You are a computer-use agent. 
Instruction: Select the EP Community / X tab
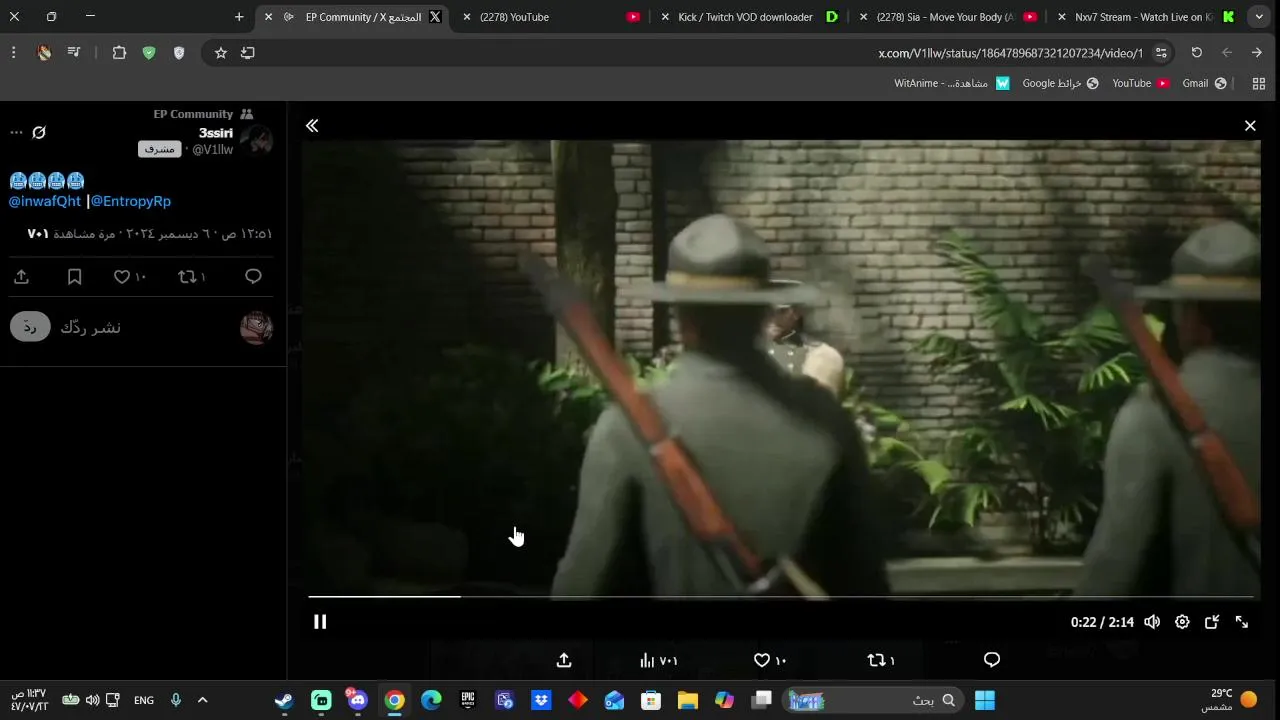point(355,17)
